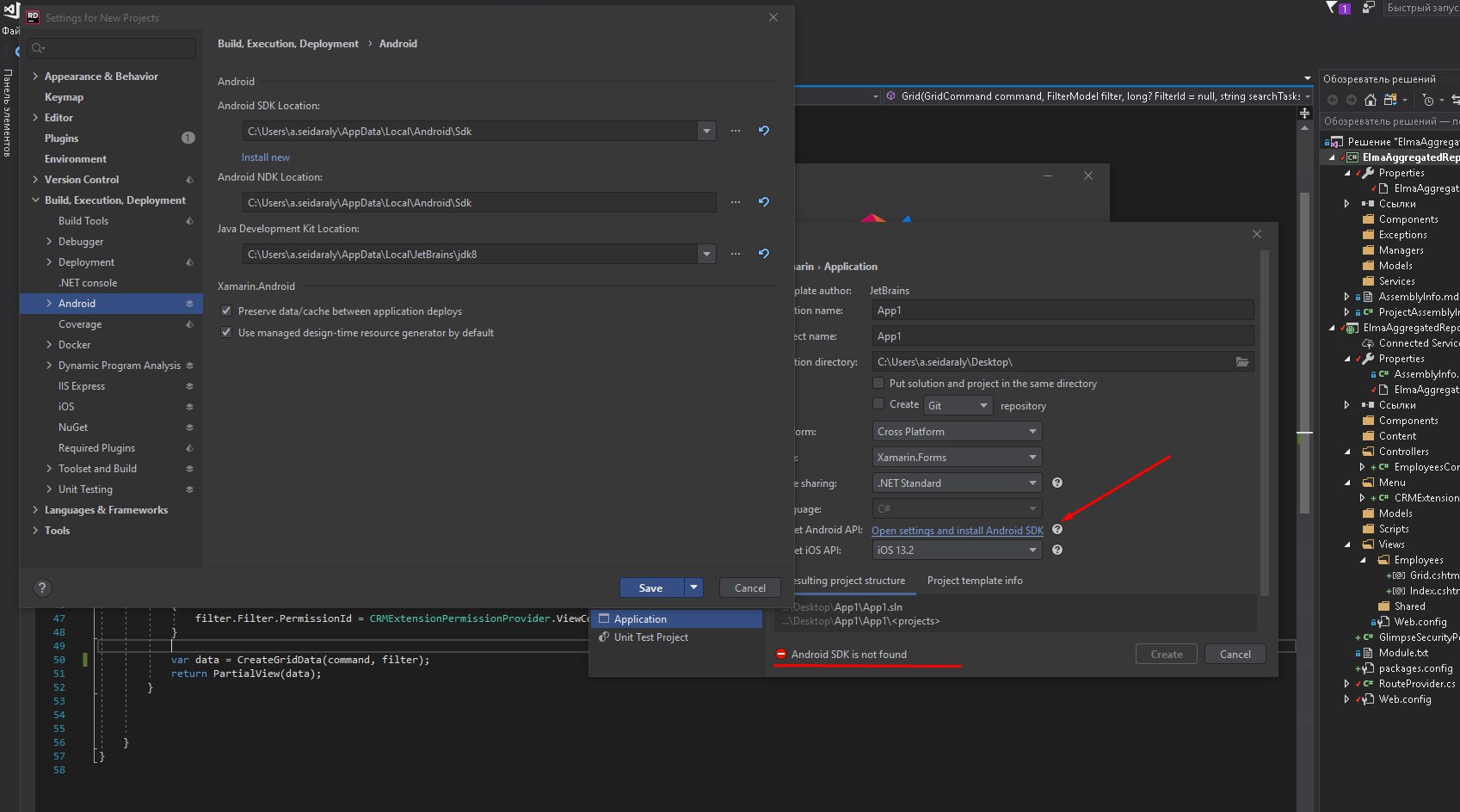This screenshot has height=812, width=1460.
Task: Browse for Java Development Kit folder
Action: (x=736, y=254)
